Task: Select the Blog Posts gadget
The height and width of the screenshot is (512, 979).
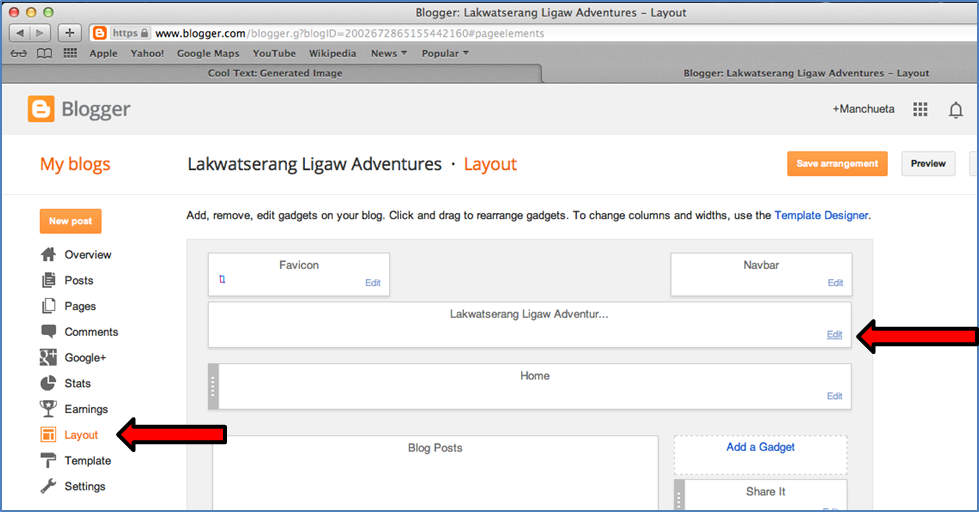Action: point(435,473)
